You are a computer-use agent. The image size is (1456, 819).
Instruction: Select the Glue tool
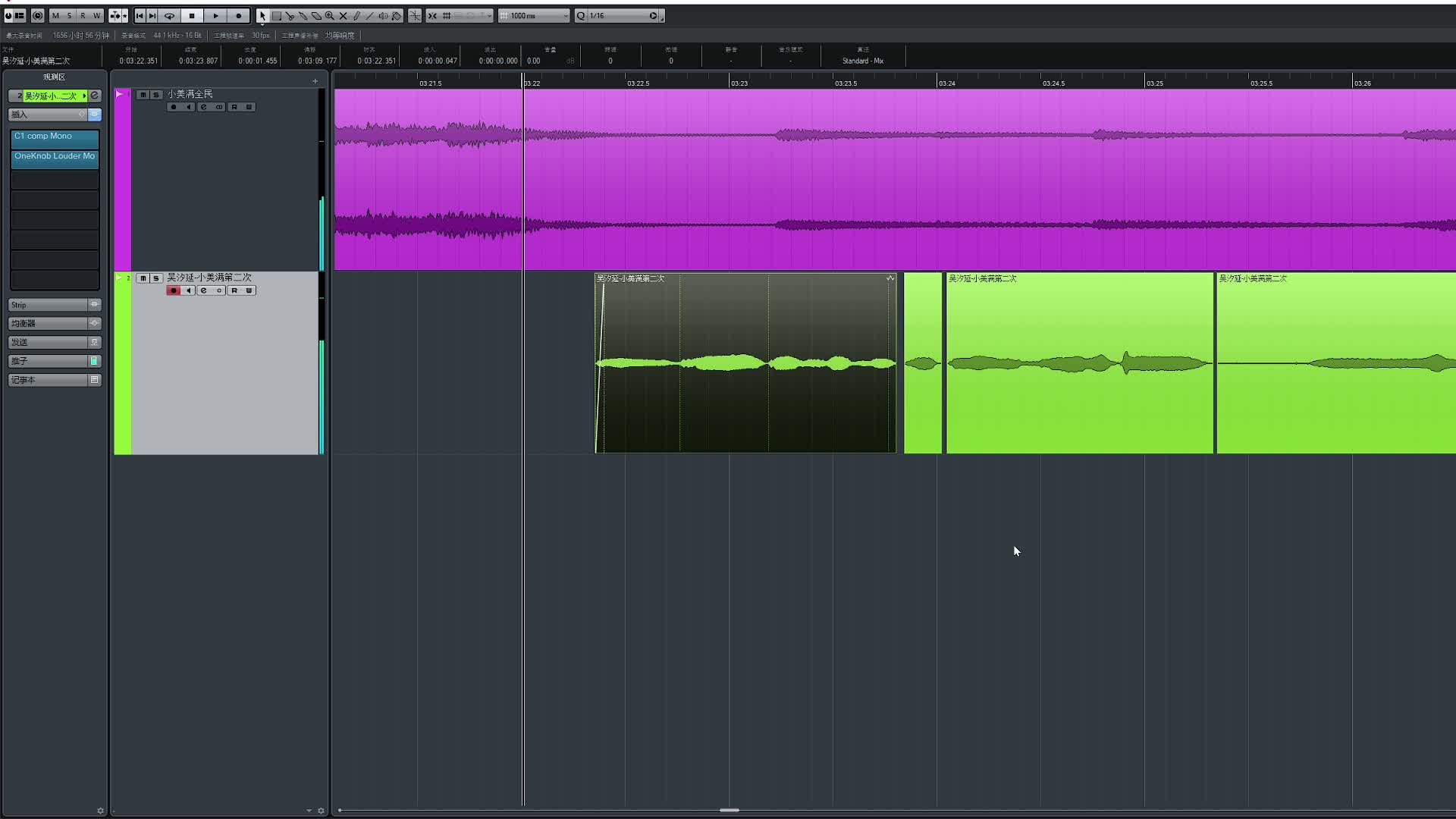303,16
